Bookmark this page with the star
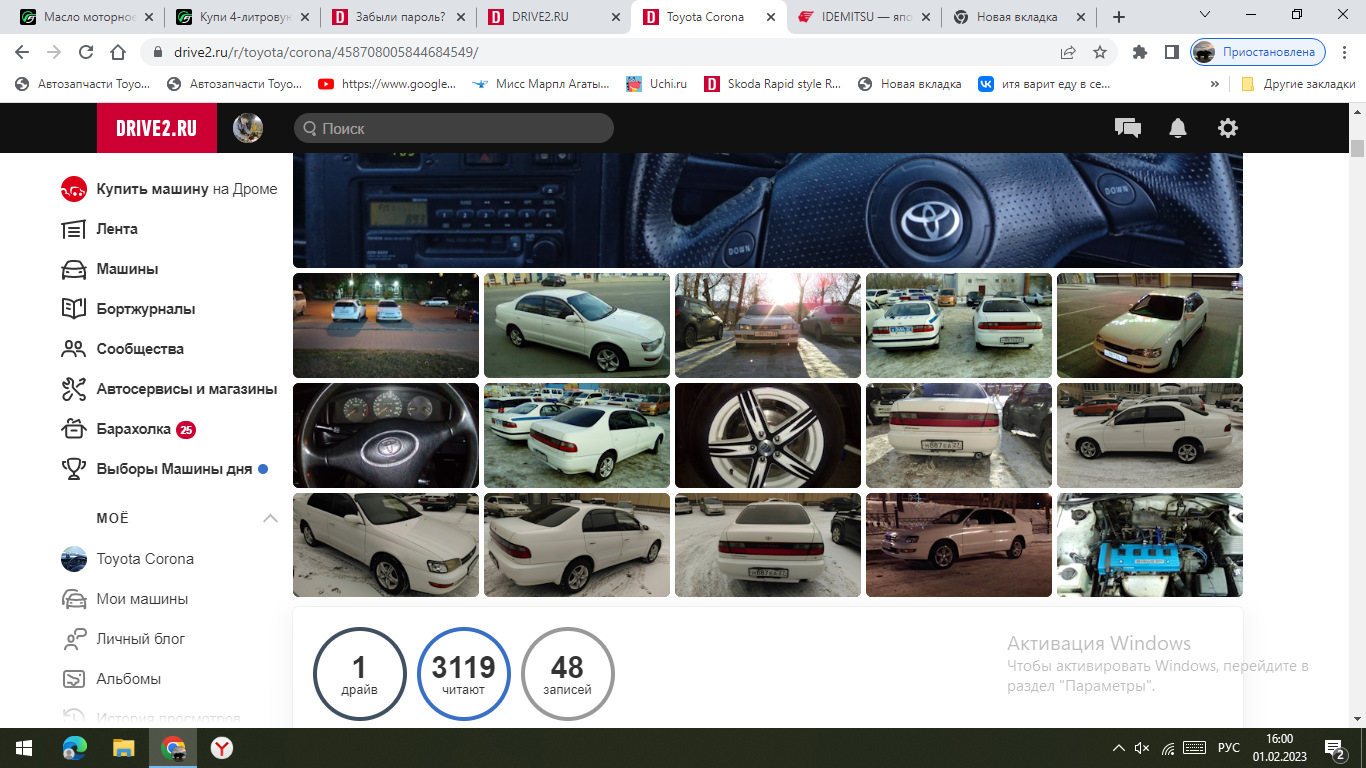The image size is (1366, 768). pyautogui.click(x=1100, y=52)
